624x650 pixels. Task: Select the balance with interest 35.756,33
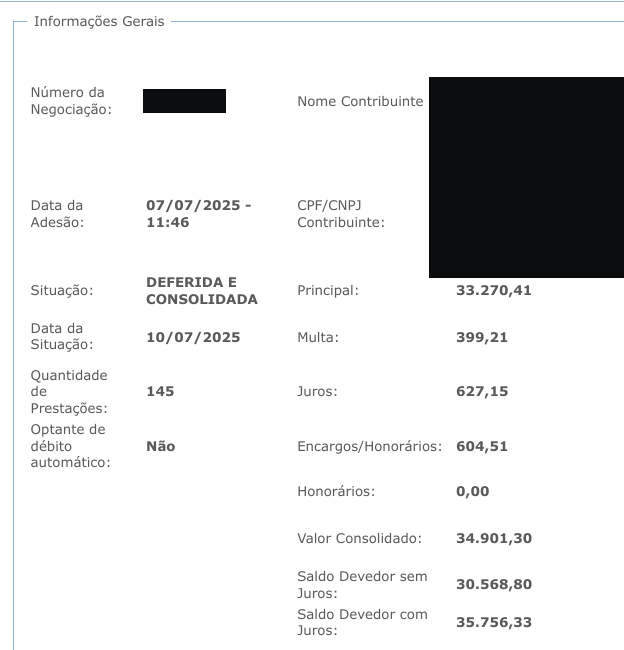494,622
